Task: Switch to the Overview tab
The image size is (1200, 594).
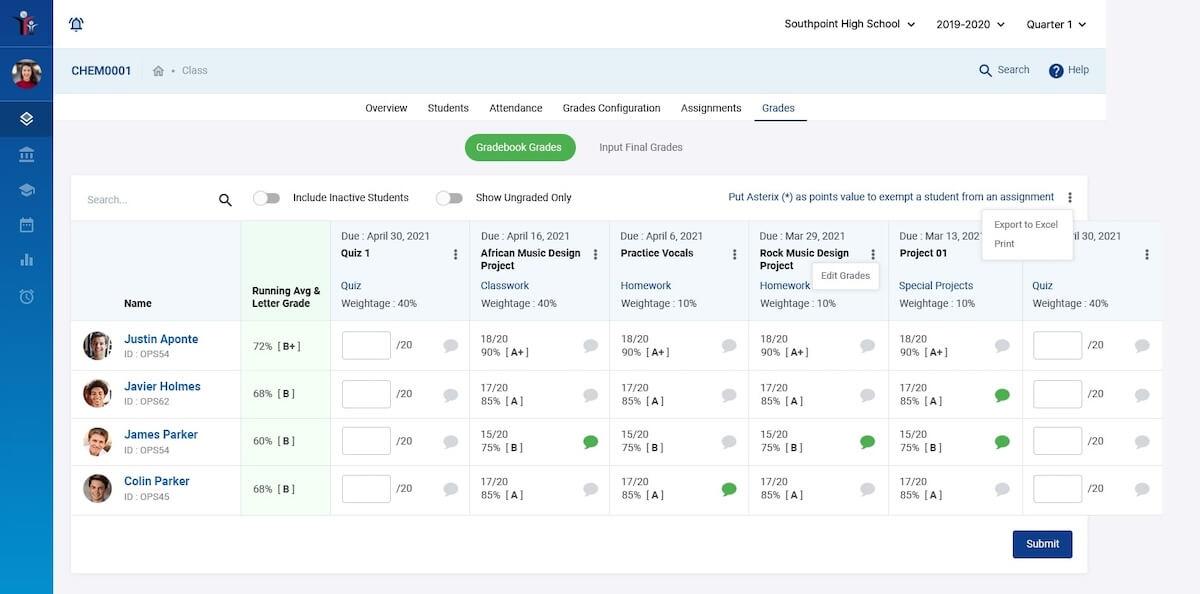Action: pyautogui.click(x=386, y=108)
